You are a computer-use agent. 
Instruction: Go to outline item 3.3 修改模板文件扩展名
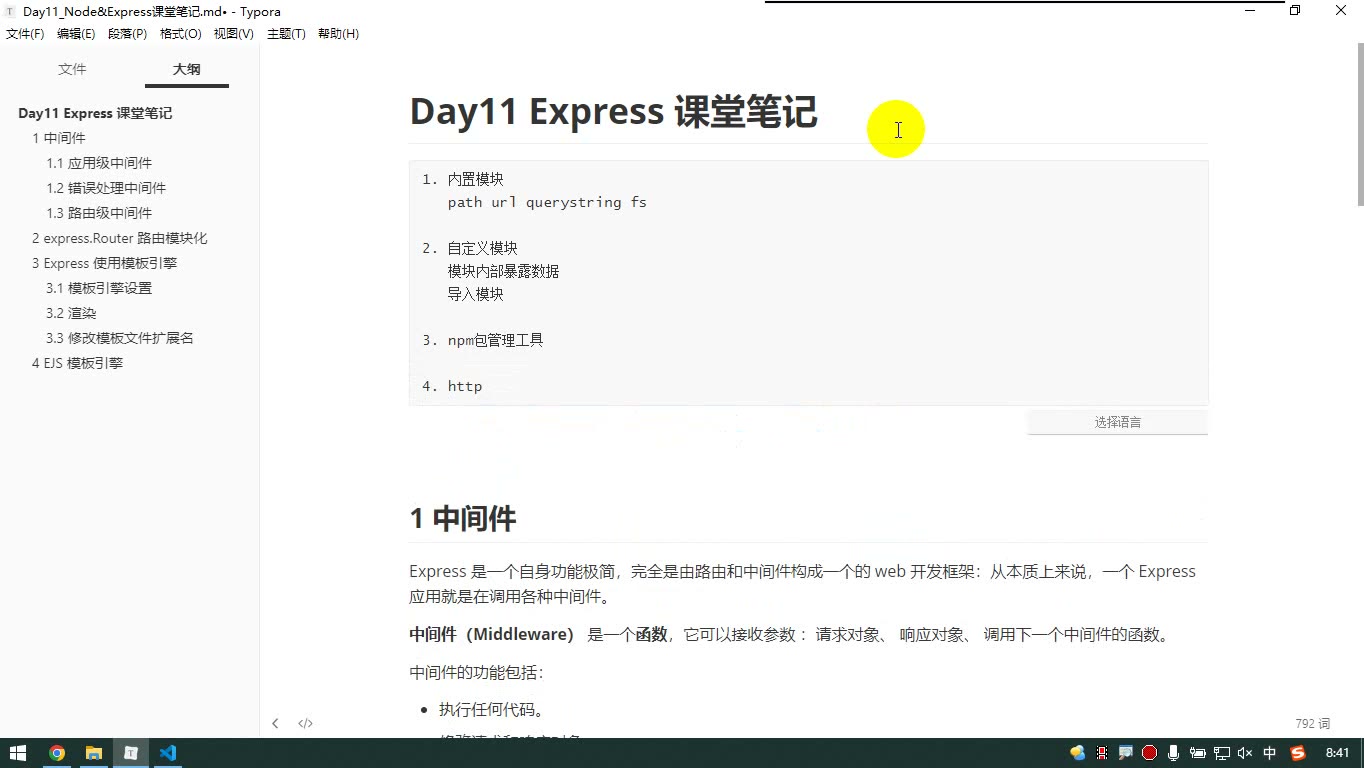coord(120,338)
